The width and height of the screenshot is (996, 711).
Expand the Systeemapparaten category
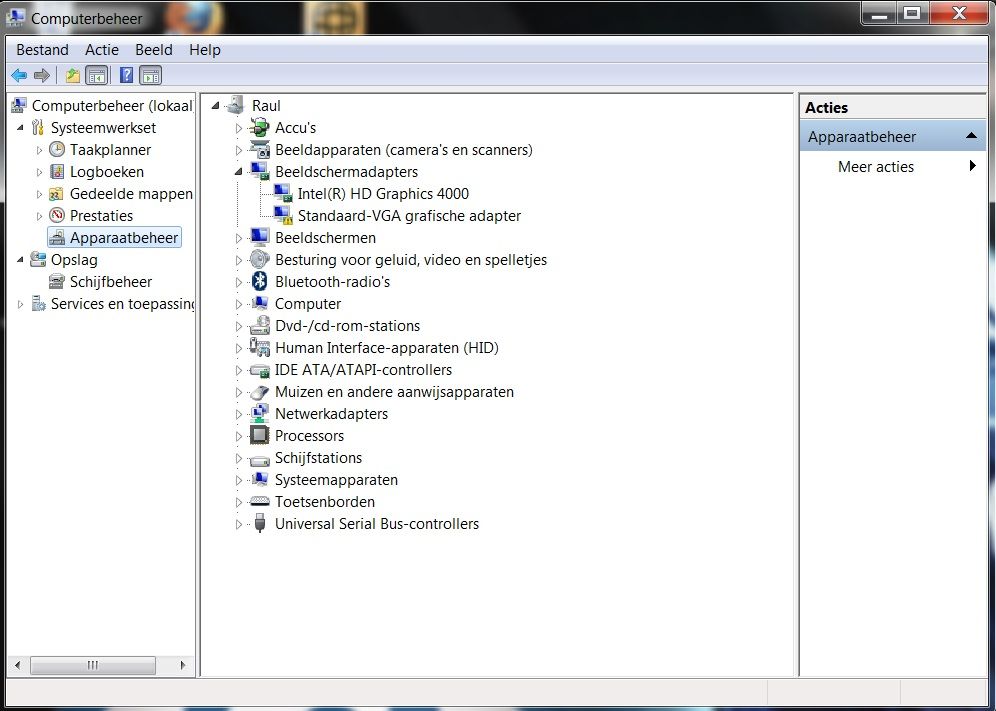(x=238, y=480)
